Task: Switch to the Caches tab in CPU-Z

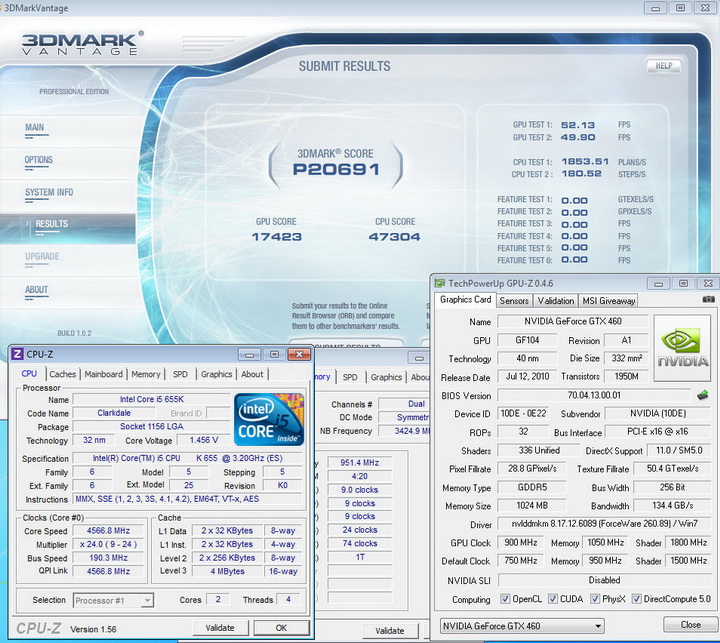Action: (x=62, y=374)
